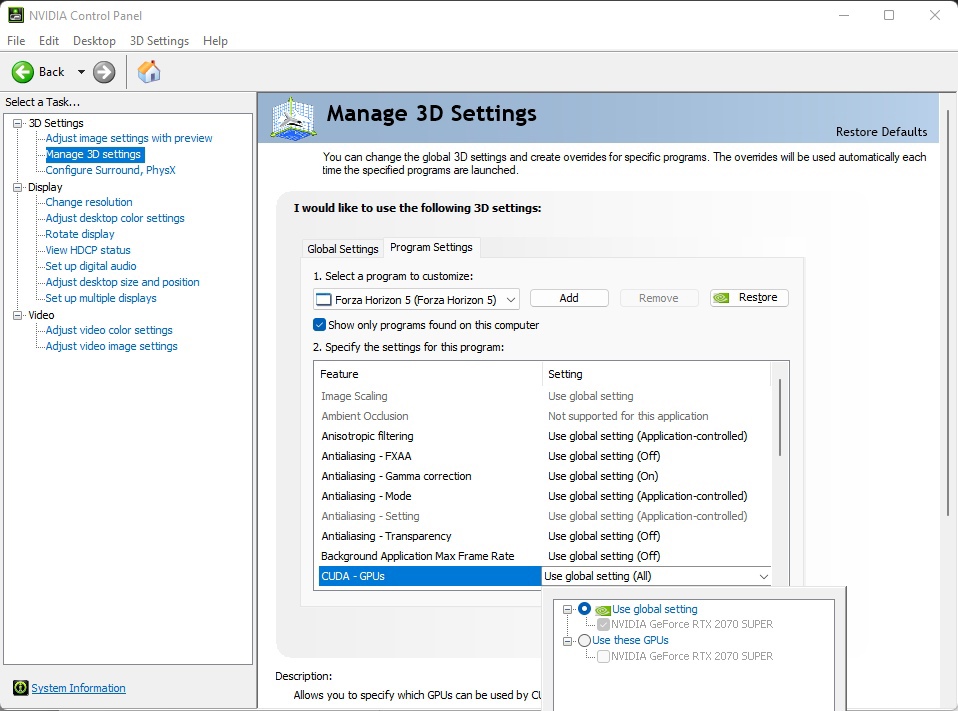Image resolution: width=958 pixels, height=711 pixels.
Task: Click the Add program button
Action: pos(569,298)
